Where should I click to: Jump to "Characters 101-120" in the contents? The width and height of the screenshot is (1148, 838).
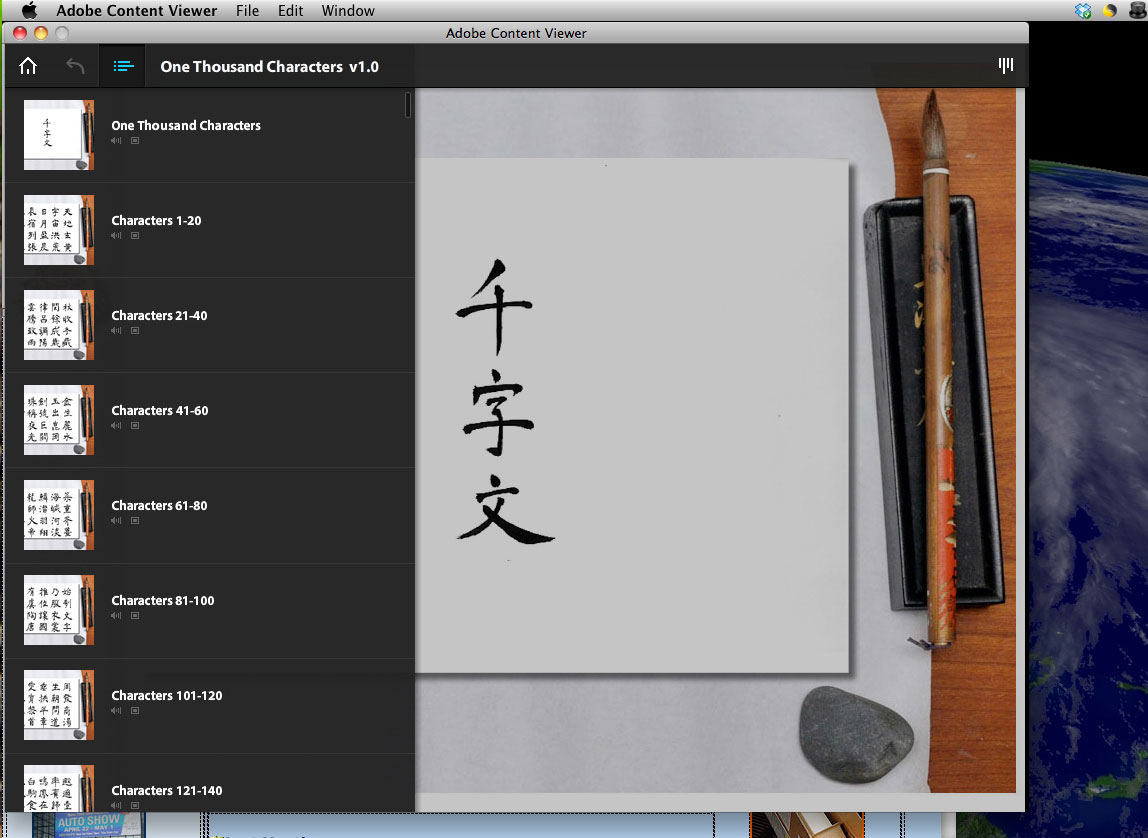tap(167, 696)
